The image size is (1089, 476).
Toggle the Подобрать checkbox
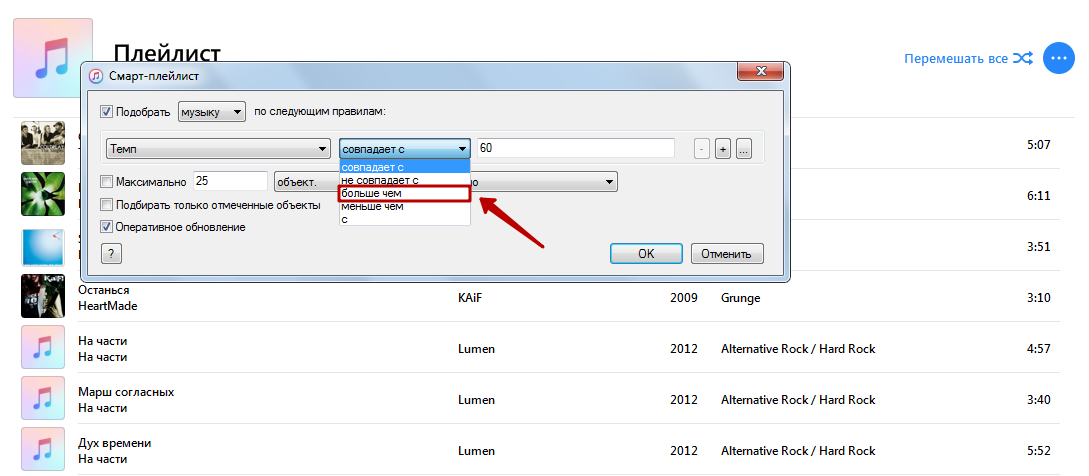[x=107, y=112]
